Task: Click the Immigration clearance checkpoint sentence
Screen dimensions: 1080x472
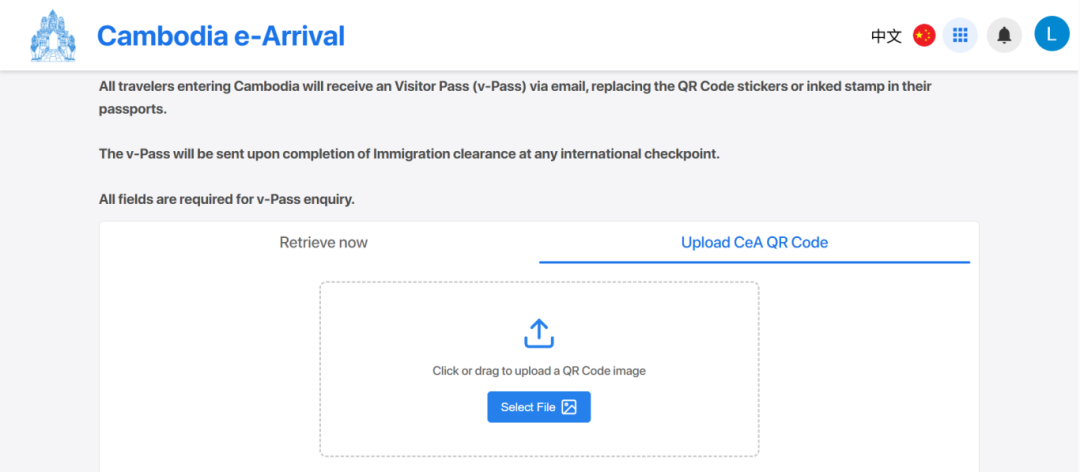Action: click(x=409, y=154)
